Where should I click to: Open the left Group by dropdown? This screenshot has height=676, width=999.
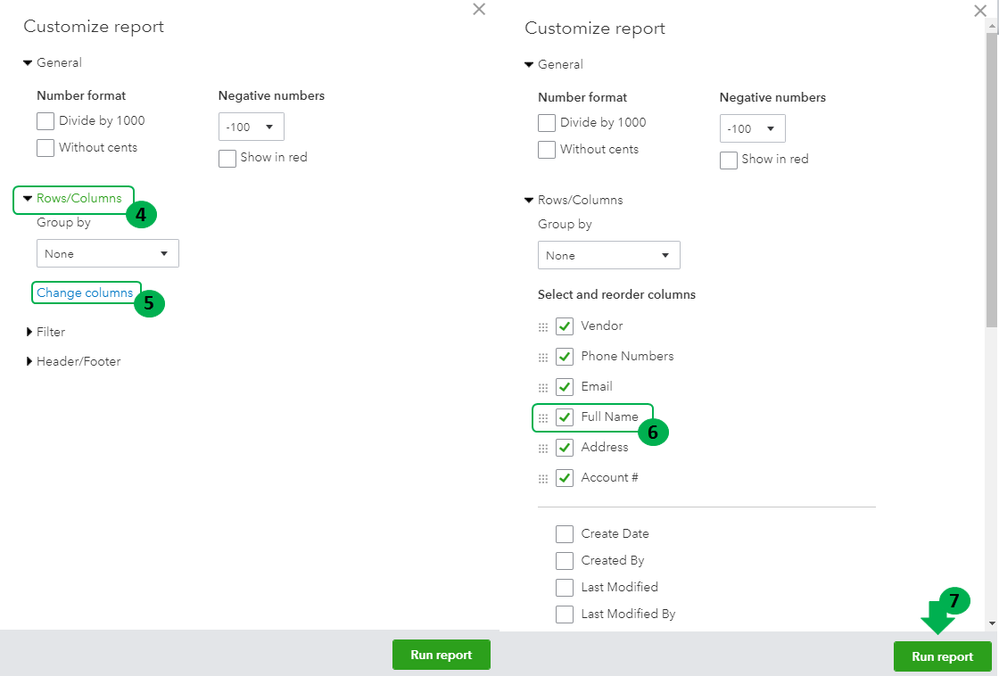click(107, 254)
